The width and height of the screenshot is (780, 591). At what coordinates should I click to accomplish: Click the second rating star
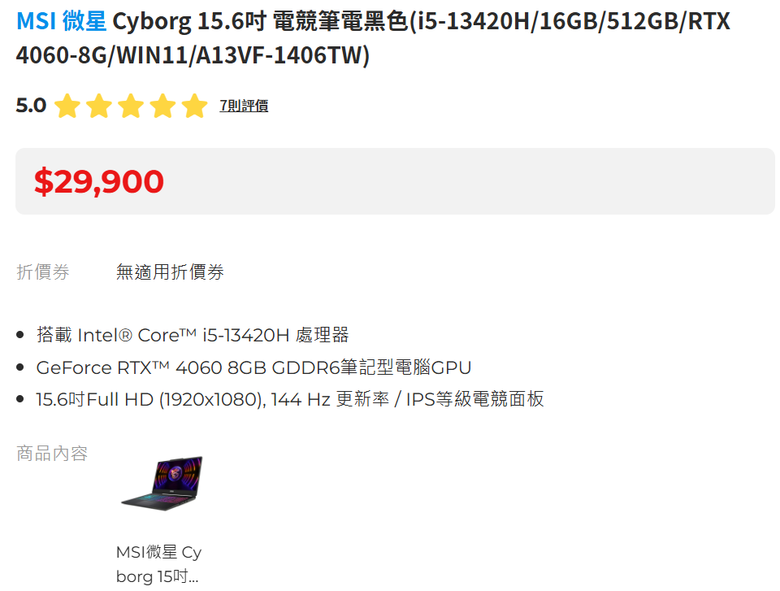pos(99,105)
